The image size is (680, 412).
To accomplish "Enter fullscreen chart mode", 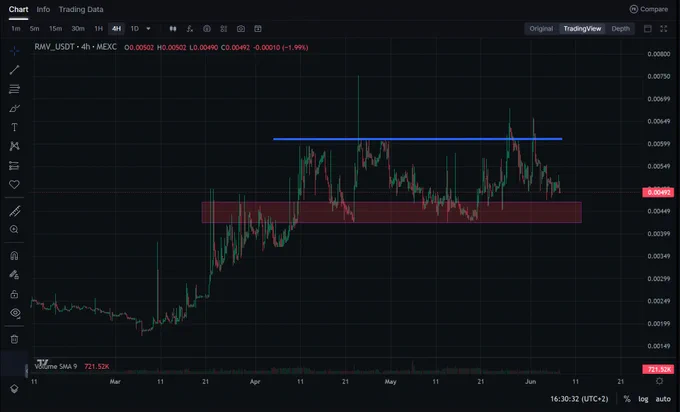I will (x=664, y=29).
